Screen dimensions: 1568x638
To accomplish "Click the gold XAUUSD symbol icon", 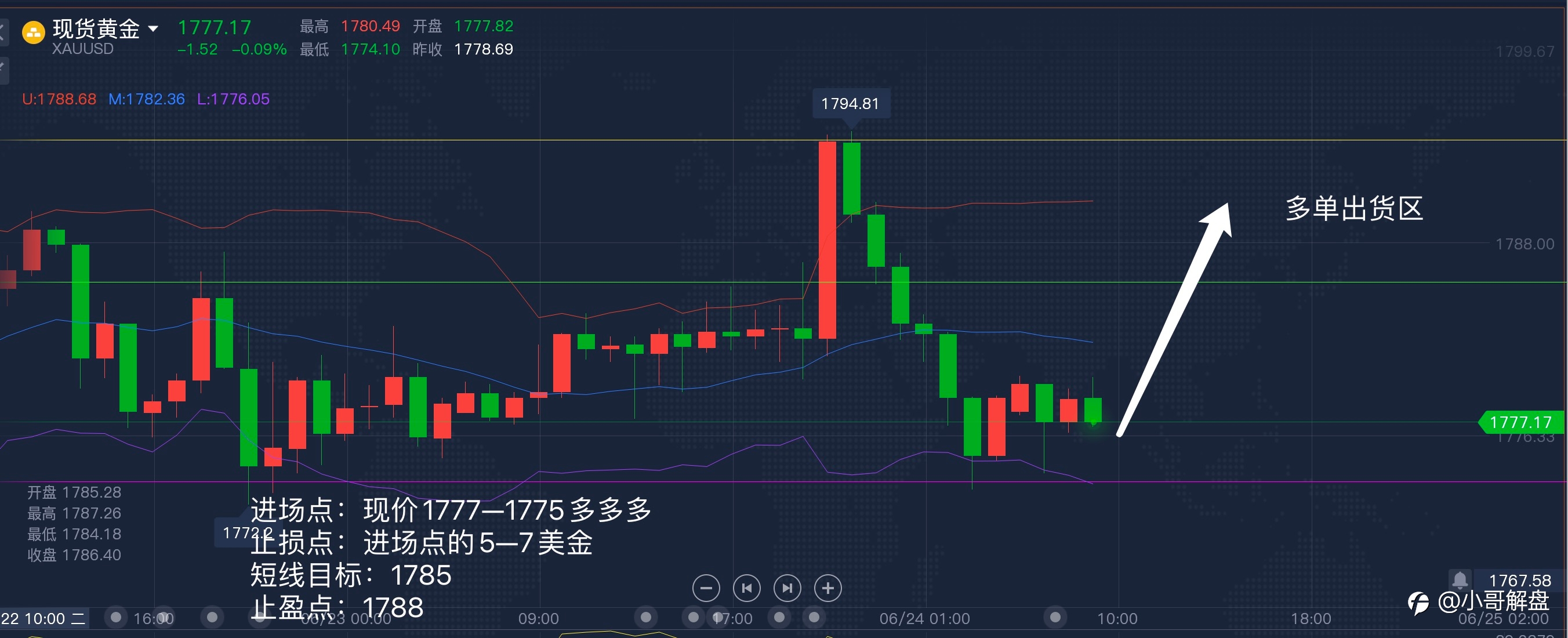I will [34, 33].
